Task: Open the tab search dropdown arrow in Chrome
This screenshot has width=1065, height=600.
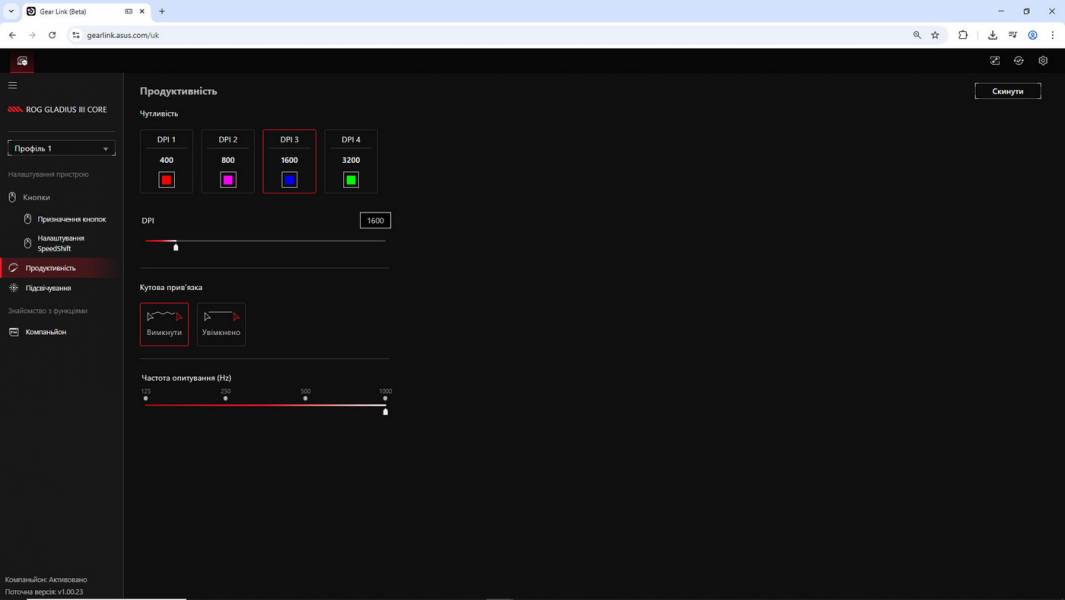Action: 11,11
